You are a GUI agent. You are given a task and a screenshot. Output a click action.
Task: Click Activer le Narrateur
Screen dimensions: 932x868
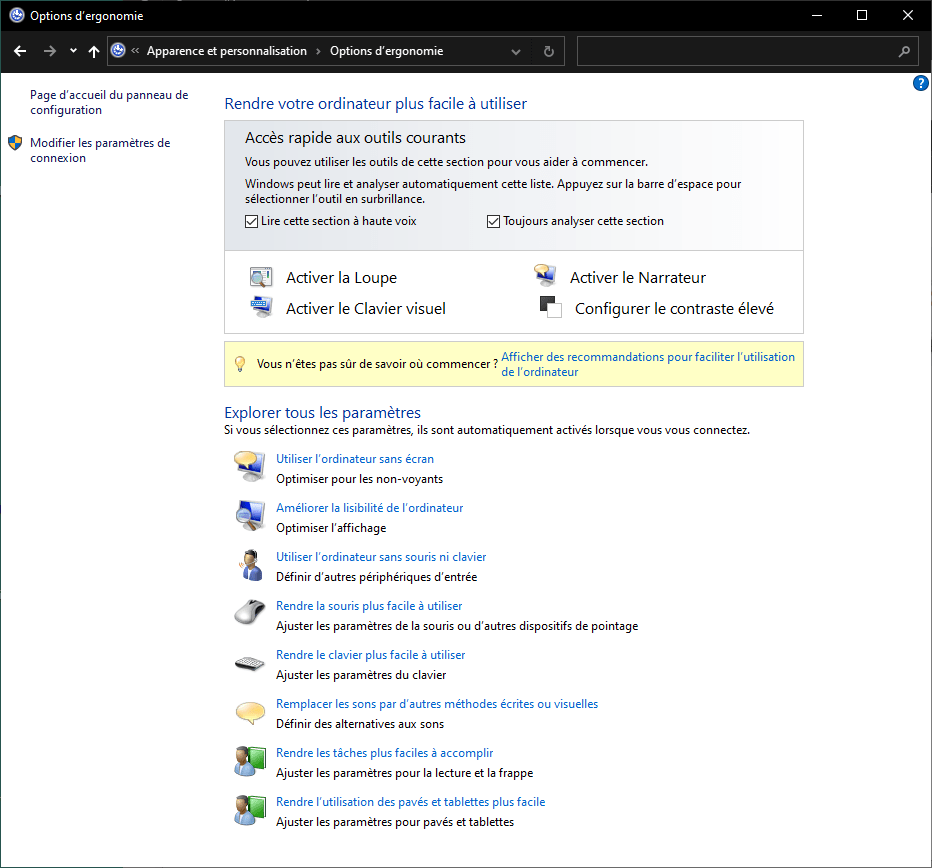[638, 278]
